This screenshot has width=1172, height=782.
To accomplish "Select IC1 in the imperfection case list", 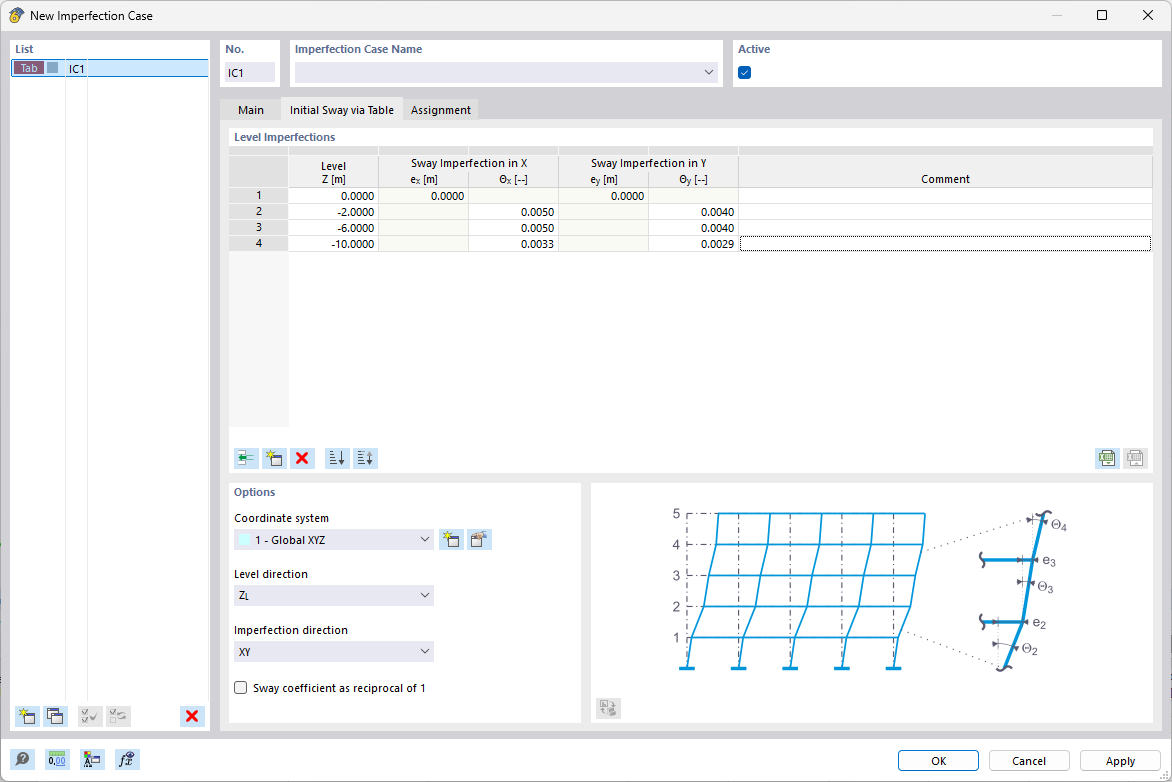I will click(x=110, y=68).
